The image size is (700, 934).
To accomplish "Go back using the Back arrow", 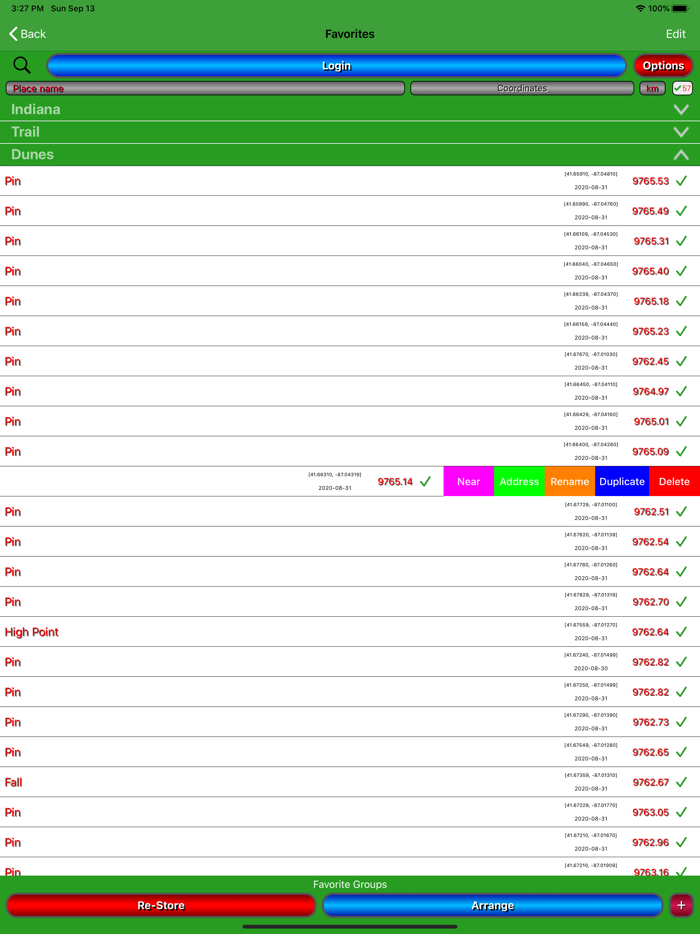I will pyautogui.click(x=27, y=34).
